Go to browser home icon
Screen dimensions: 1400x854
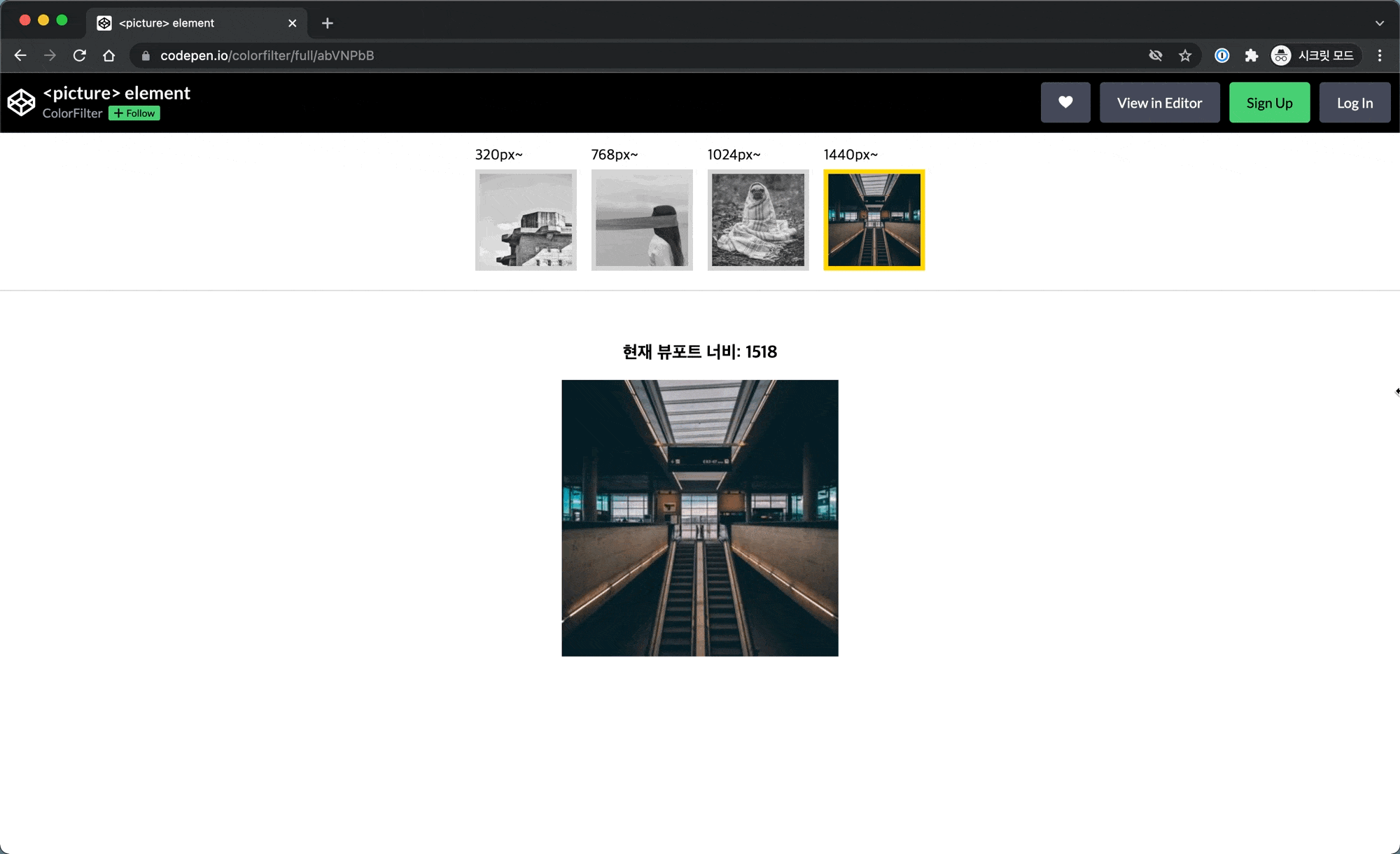pos(108,55)
